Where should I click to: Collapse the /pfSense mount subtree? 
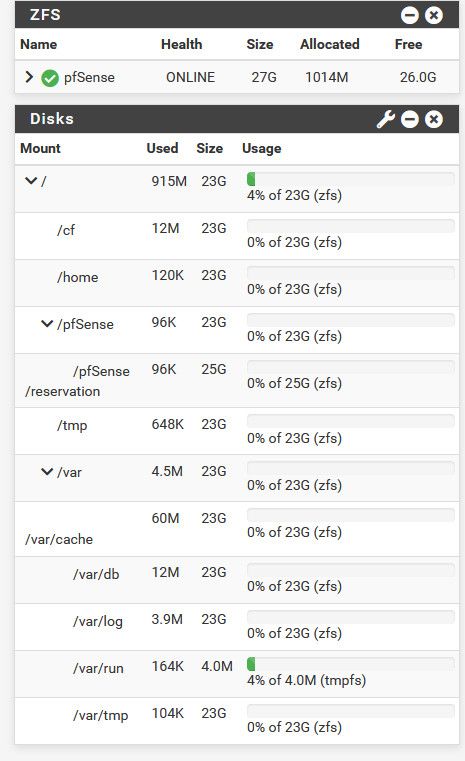click(47, 324)
